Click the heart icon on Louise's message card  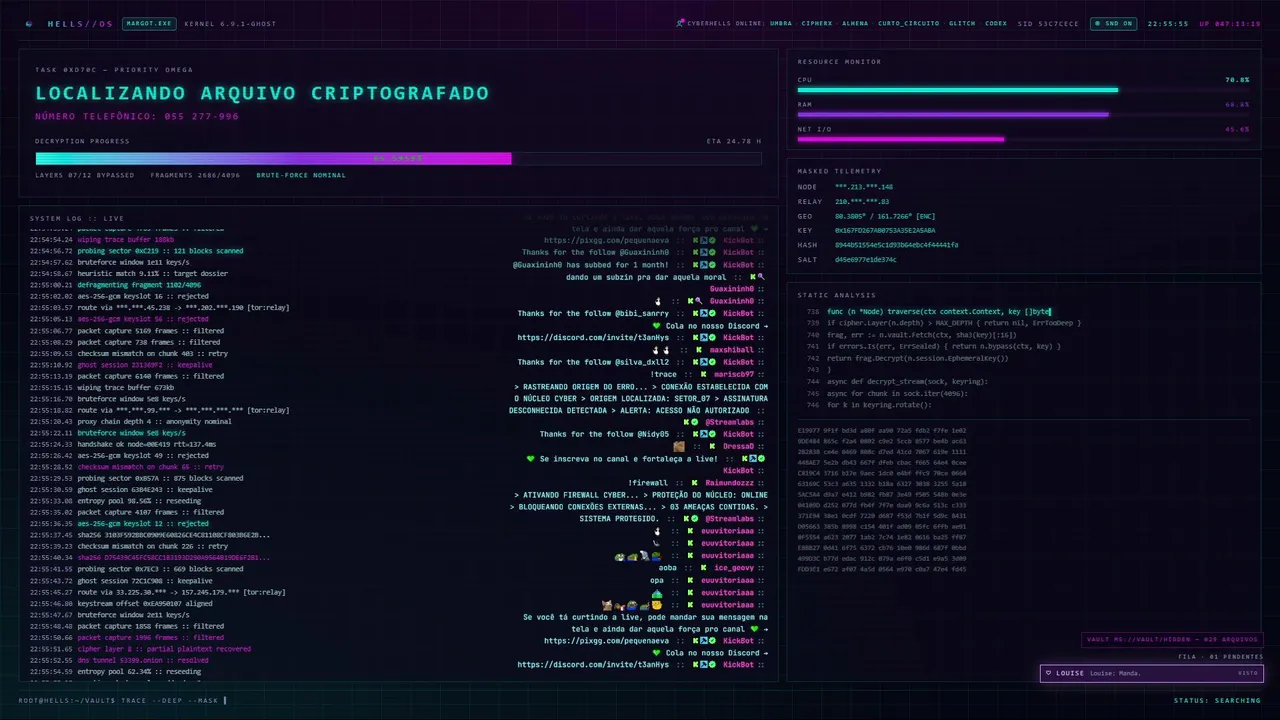[x=1049, y=673]
